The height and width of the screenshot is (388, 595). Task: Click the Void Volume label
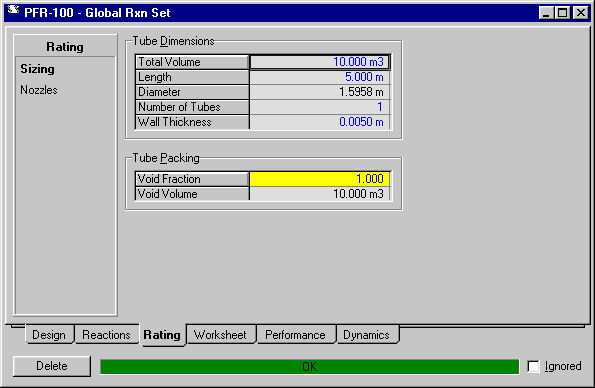click(x=192, y=194)
